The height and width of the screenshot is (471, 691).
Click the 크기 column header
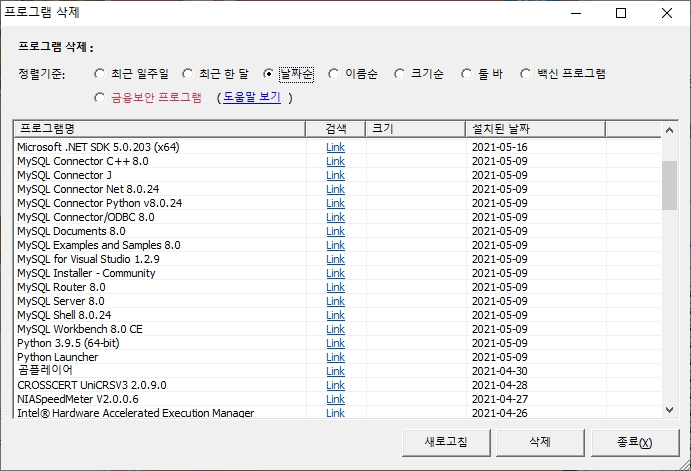[x=416, y=129]
